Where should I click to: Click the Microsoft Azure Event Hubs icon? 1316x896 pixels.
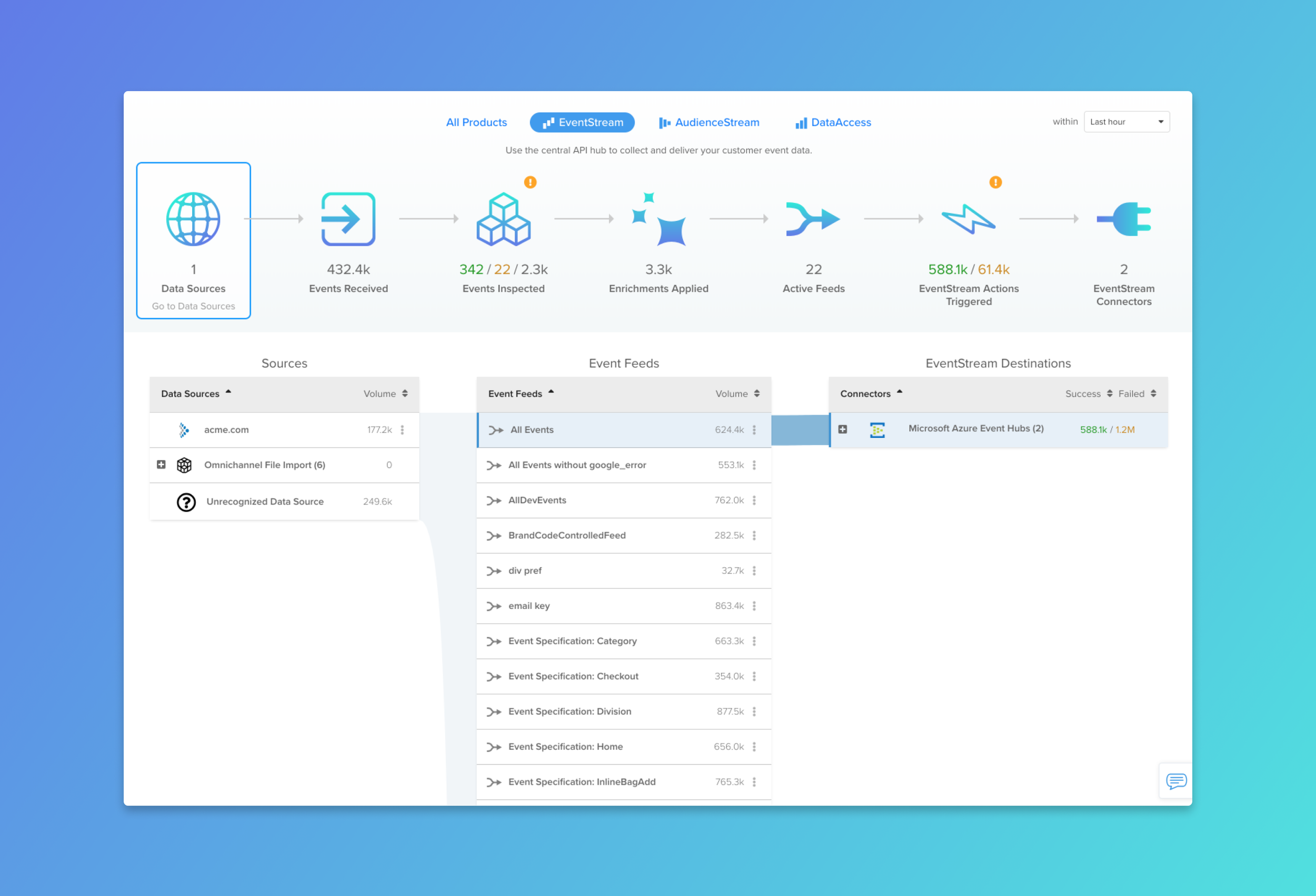[x=877, y=429]
